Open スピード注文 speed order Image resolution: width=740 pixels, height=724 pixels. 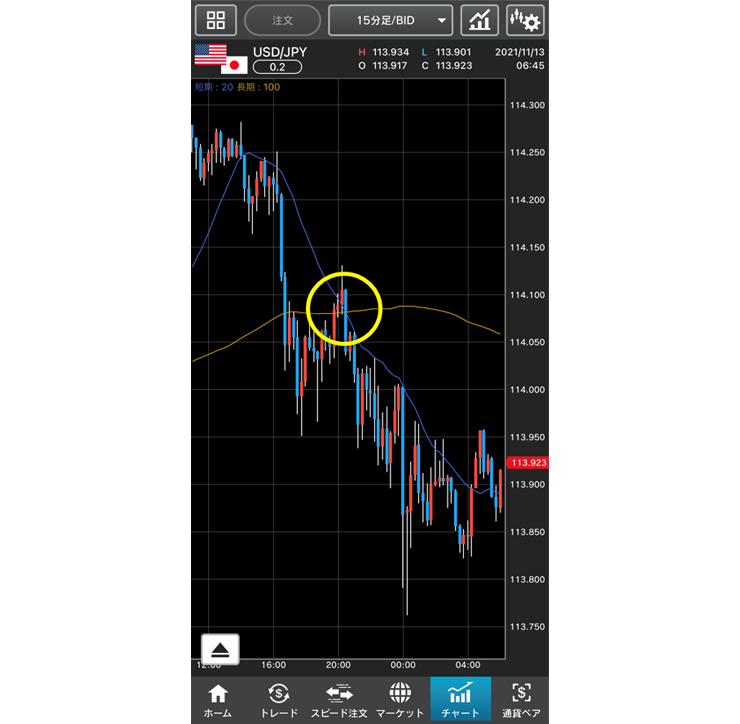click(339, 699)
